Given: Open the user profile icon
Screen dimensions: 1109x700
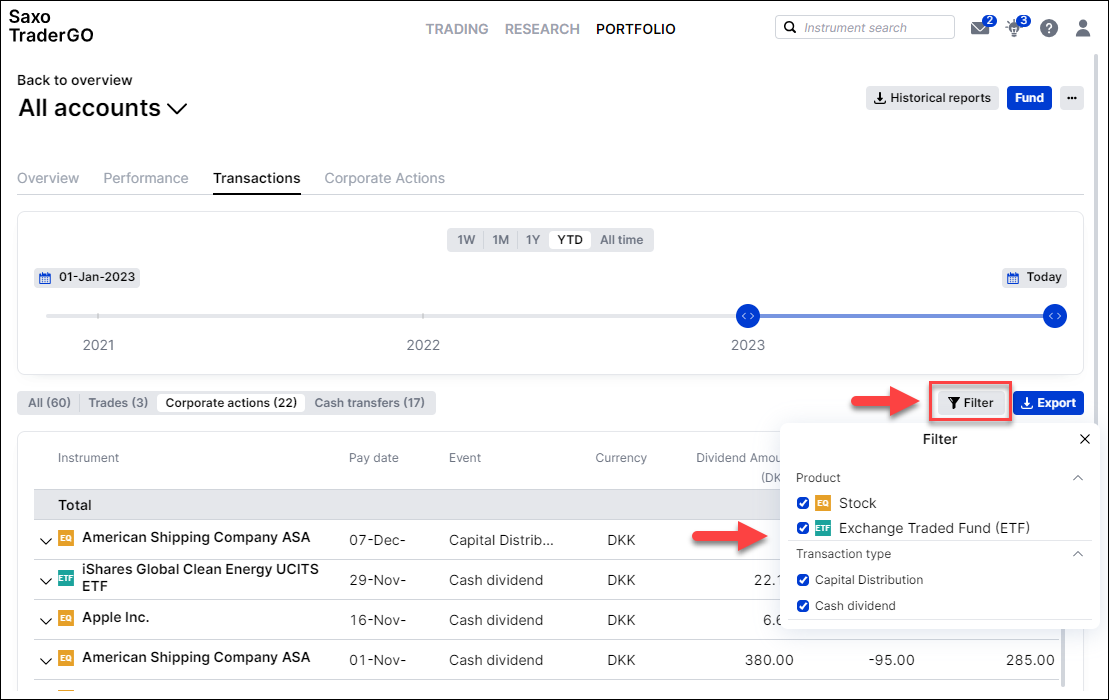Looking at the screenshot, I should click(1082, 28).
